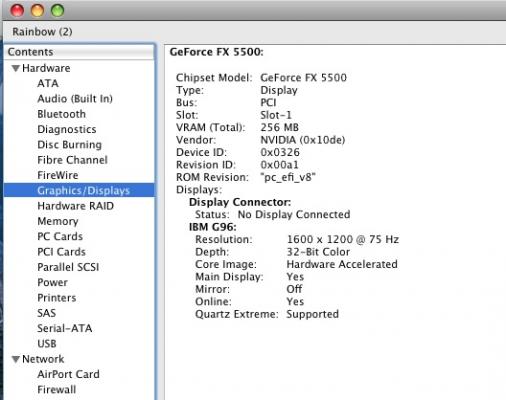Click the Online value Yes
Image resolution: width=506 pixels, height=400 pixels.
[295, 302]
